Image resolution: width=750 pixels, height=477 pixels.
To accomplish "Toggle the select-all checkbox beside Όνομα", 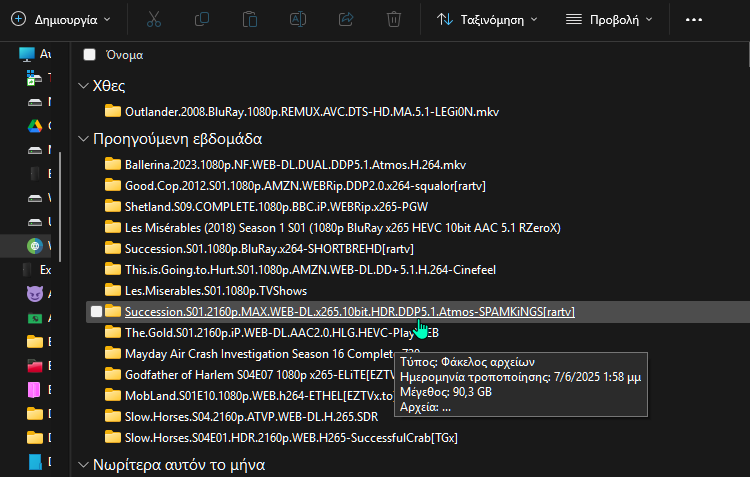I will point(89,55).
